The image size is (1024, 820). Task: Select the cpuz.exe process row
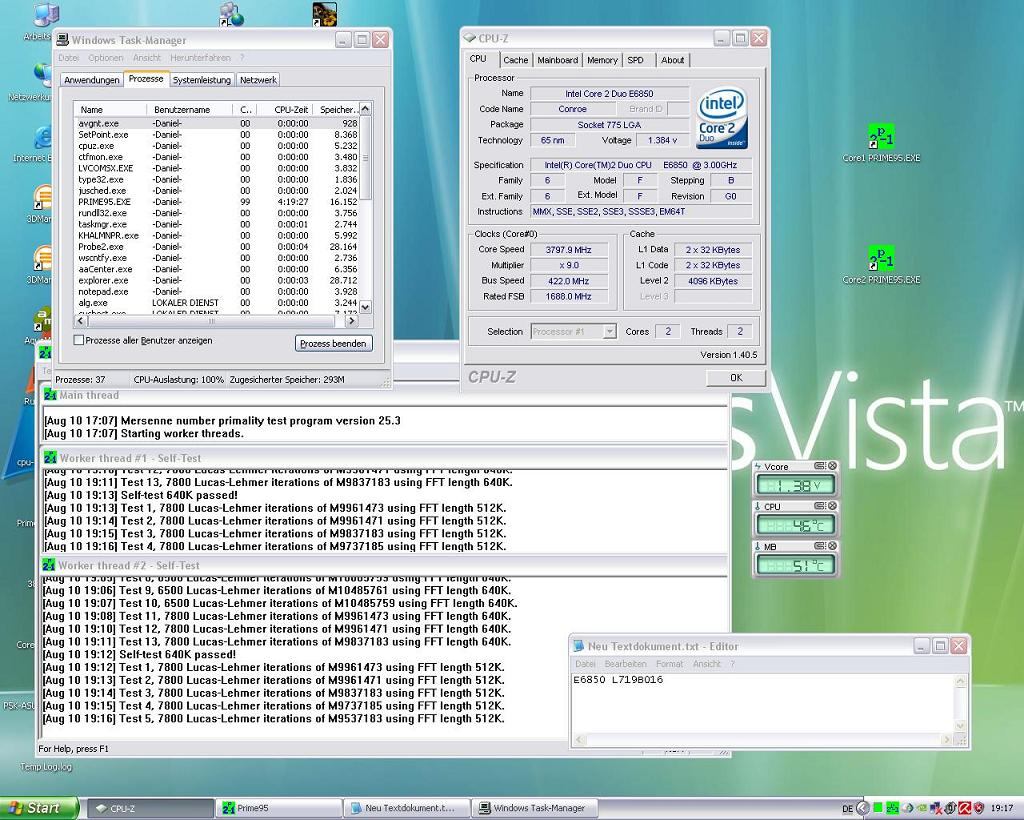click(217, 146)
